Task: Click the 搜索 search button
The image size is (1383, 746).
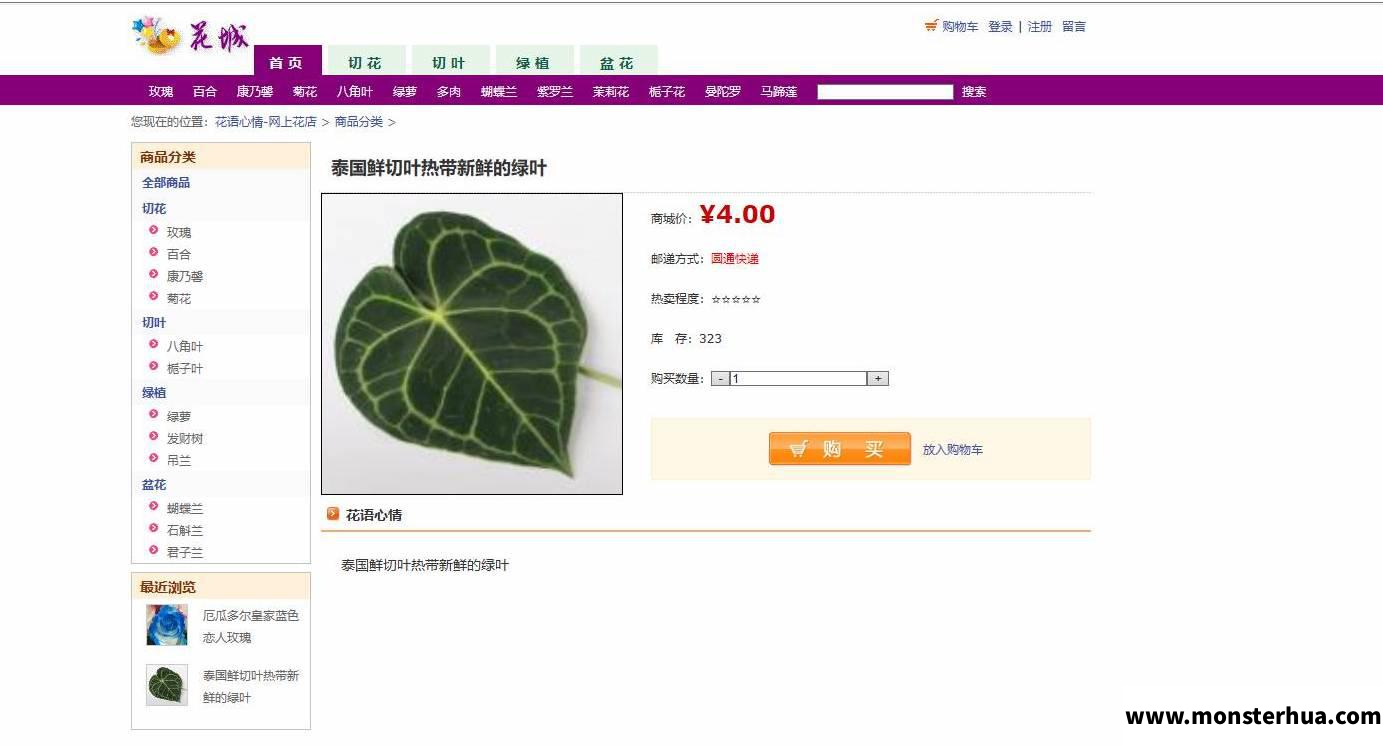Action: [x=974, y=92]
